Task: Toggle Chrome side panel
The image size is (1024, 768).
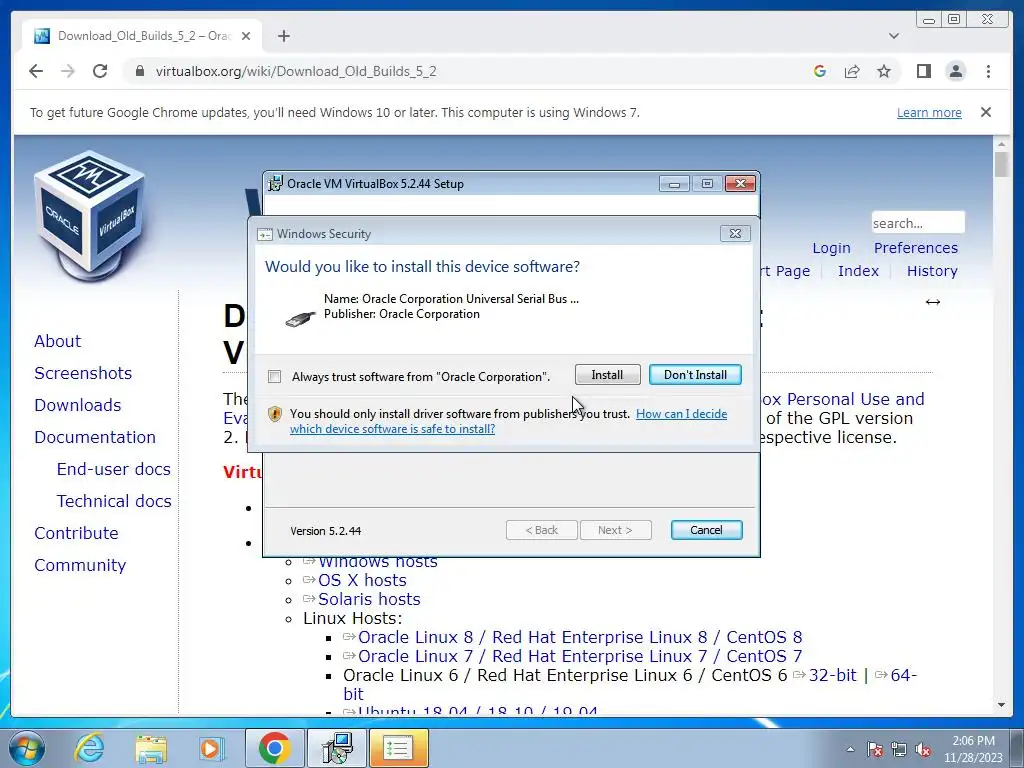Action: coord(923,71)
